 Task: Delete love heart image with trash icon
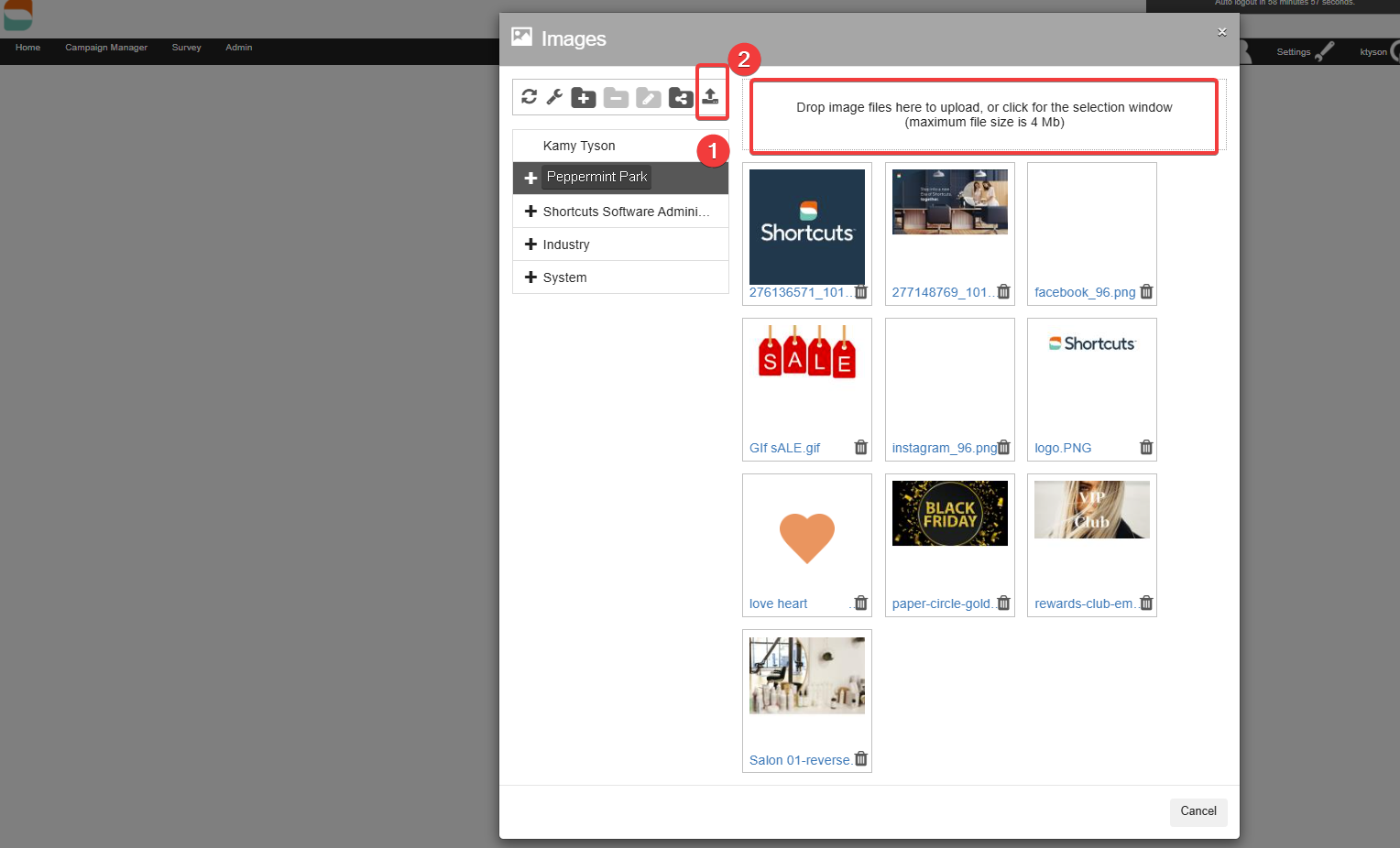coord(860,603)
